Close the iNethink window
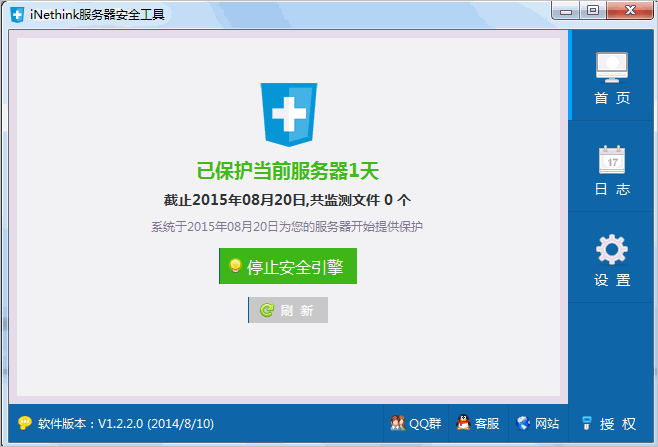This screenshot has width=658, height=447. click(x=630, y=11)
